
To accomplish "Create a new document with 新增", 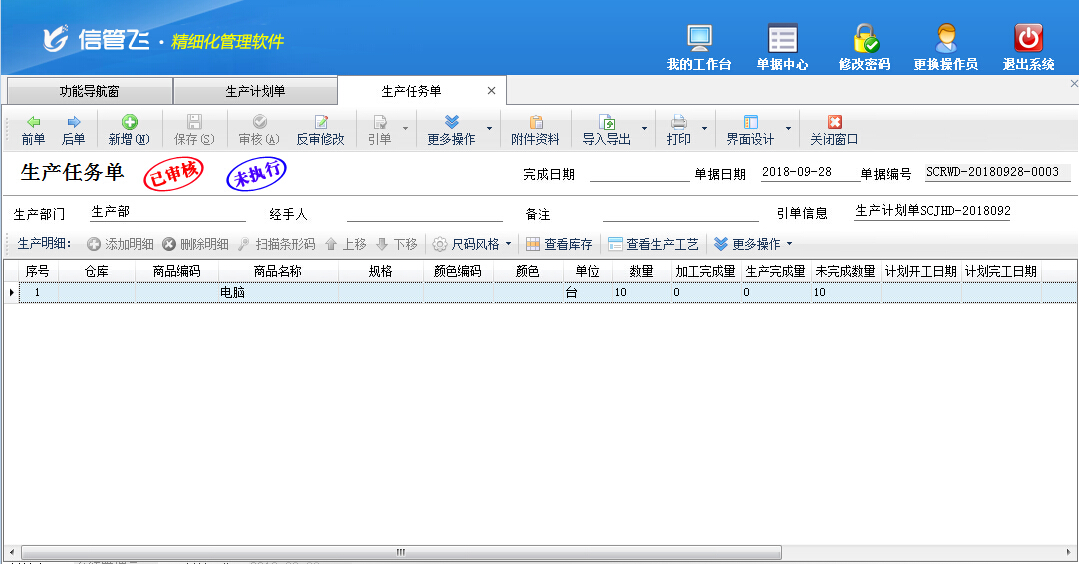I will click(129, 130).
